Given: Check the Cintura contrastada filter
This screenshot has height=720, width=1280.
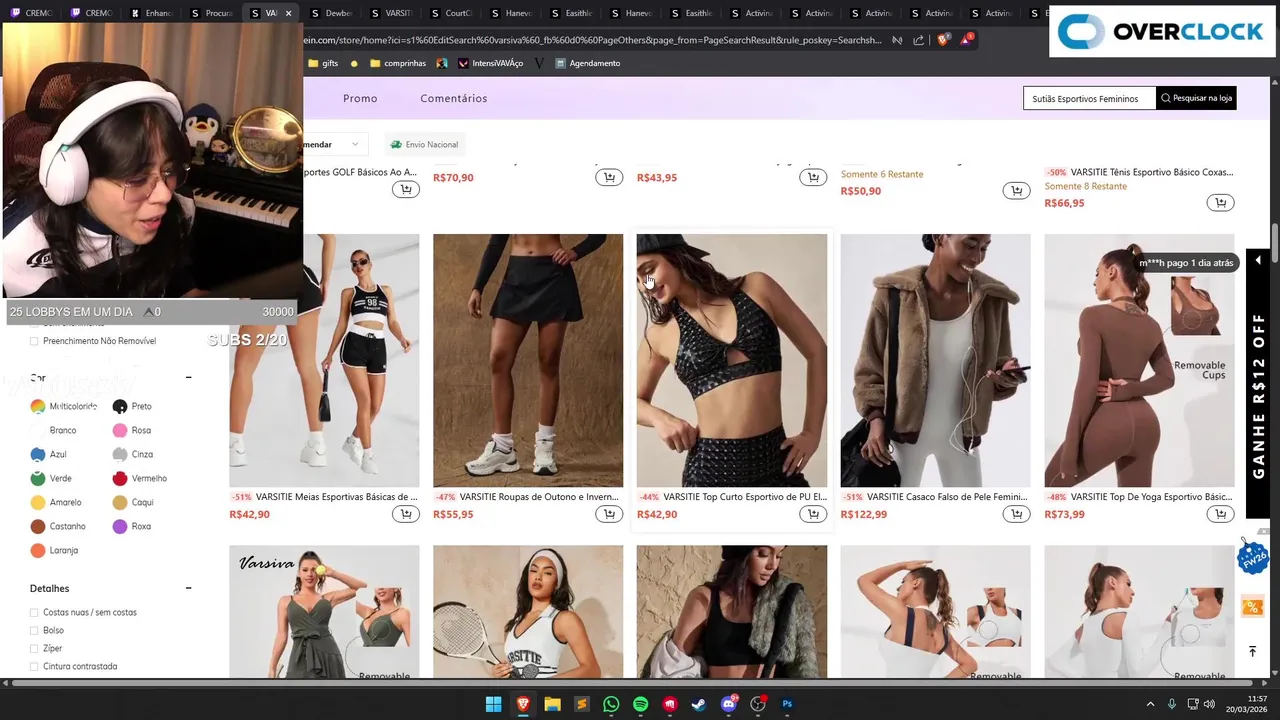Looking at the screenshot, I should 34,666.
